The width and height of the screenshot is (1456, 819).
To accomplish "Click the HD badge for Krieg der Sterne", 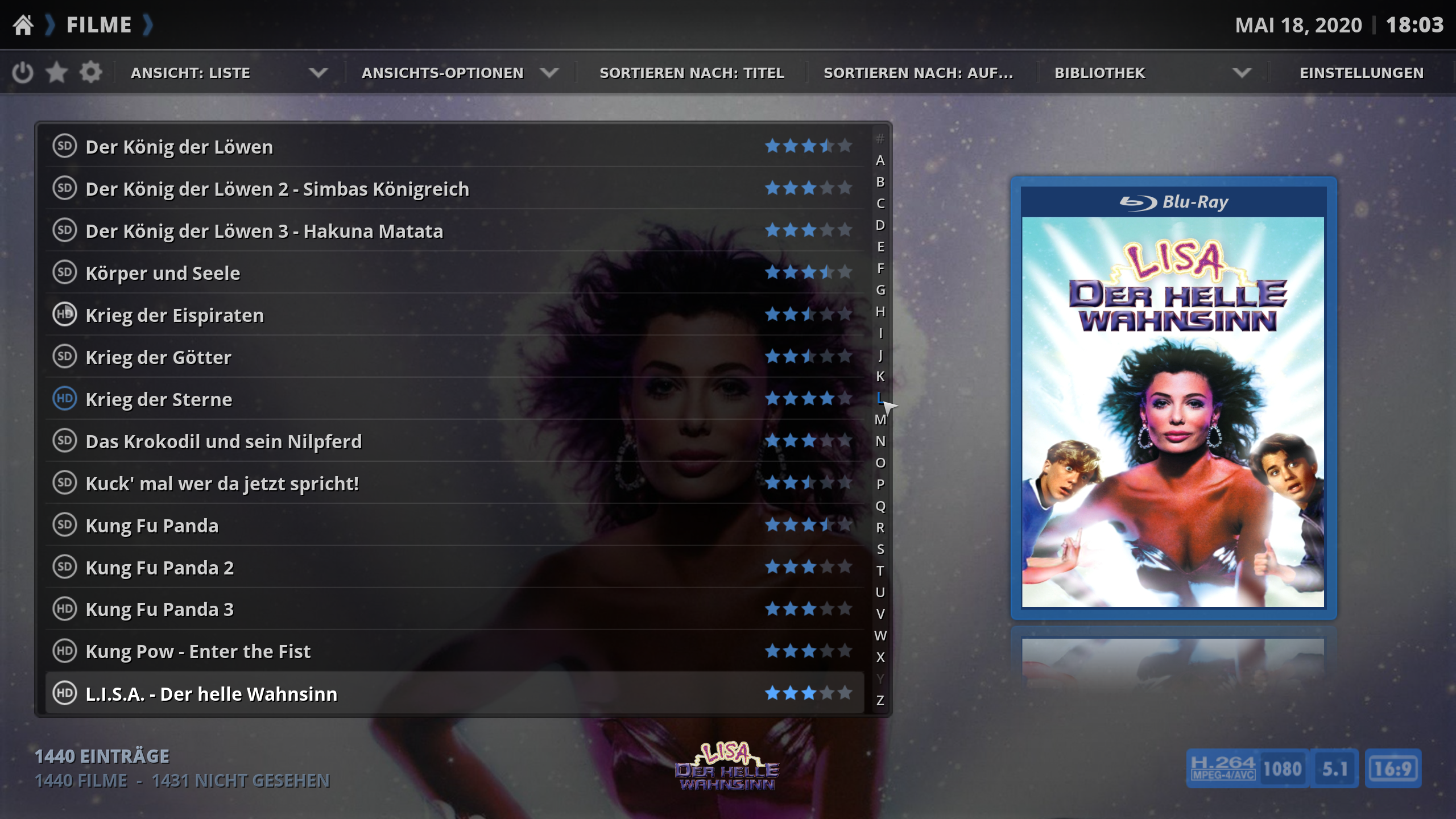I will pos(65,399).
